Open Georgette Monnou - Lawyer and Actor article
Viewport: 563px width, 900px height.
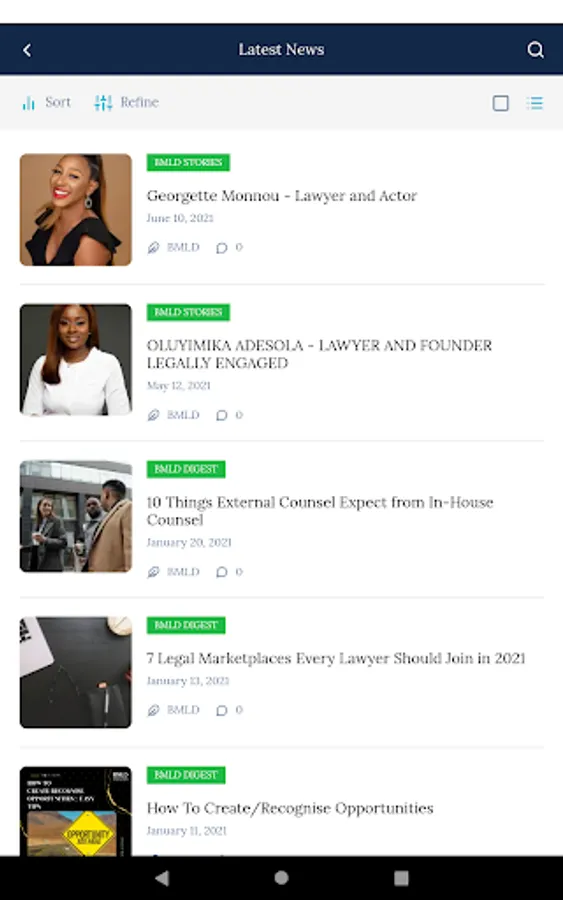[x=282, y=196]
